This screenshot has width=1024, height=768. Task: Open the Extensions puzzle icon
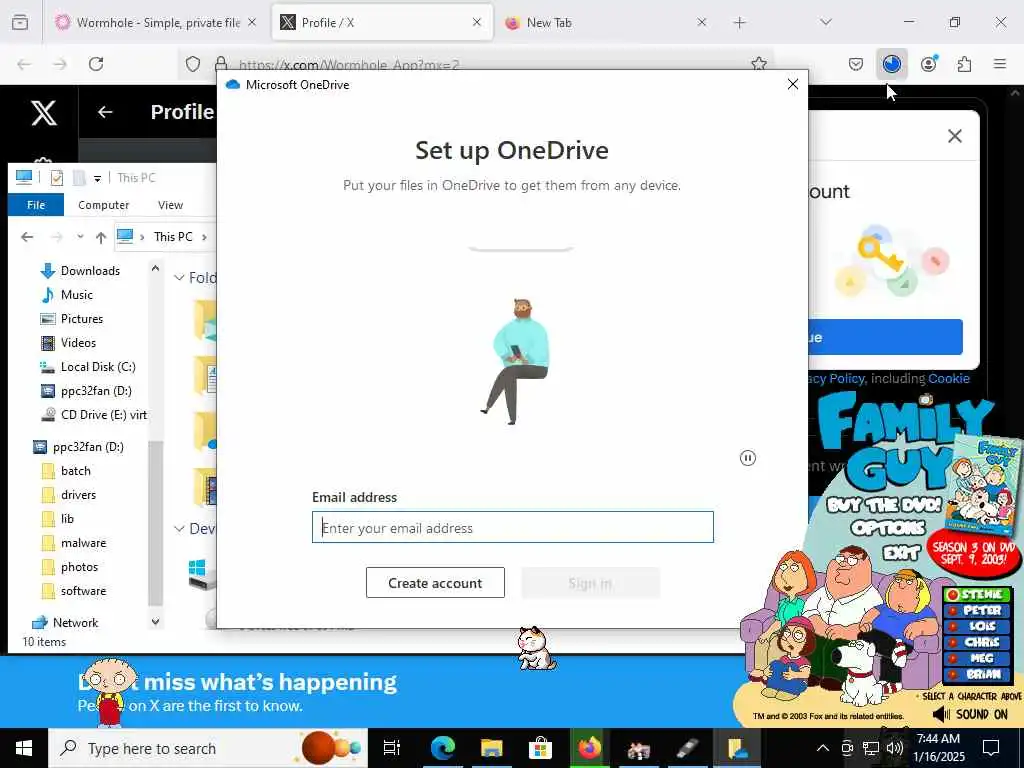pyautogui.click(x=964, y=64)
